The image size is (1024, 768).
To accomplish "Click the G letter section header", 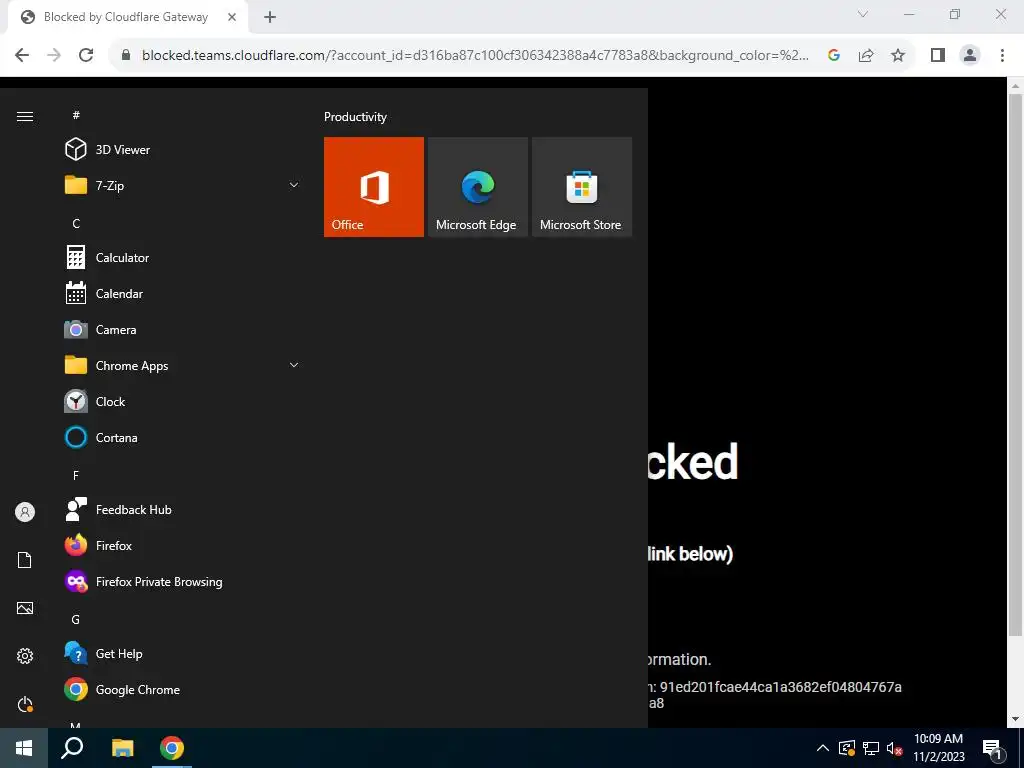I will [76, 619].
